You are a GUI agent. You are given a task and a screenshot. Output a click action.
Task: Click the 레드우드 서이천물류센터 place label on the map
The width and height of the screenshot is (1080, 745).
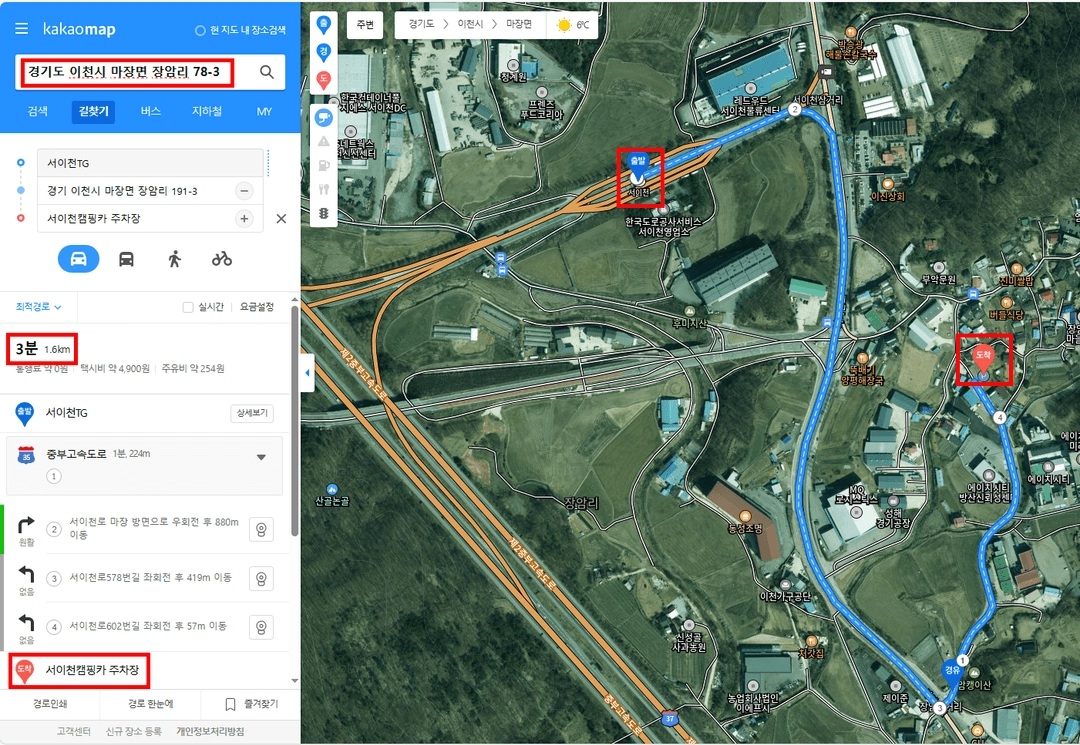tap(749, 105)
